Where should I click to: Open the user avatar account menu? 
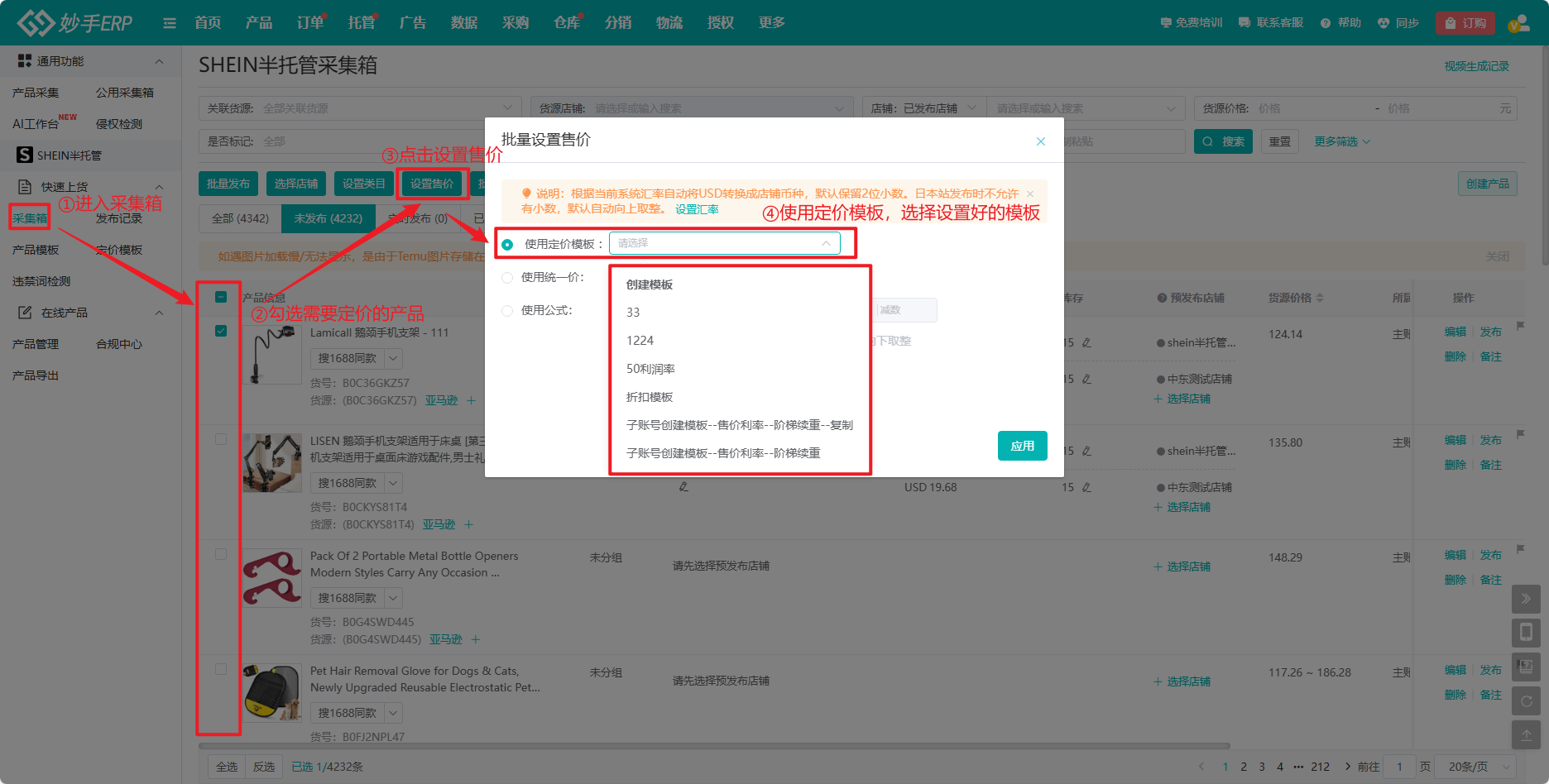(1518, 23)
